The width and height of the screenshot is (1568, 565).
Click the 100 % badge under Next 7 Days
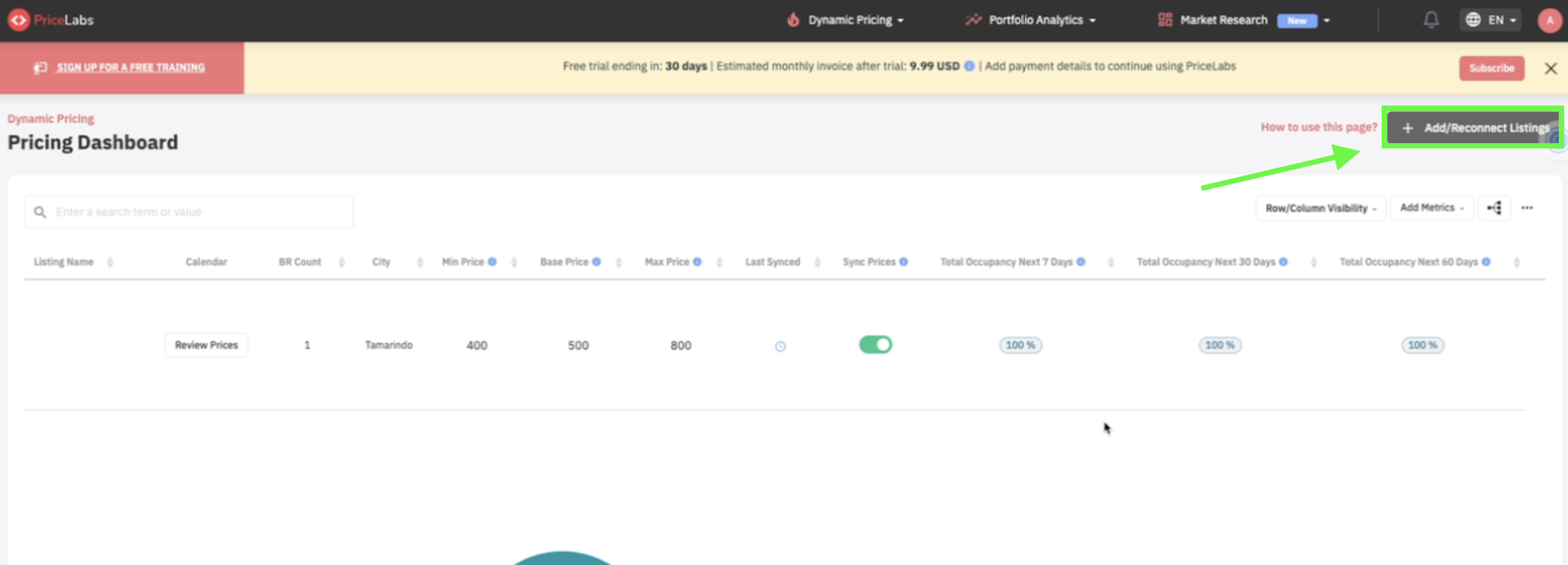tap(1020, 345)
